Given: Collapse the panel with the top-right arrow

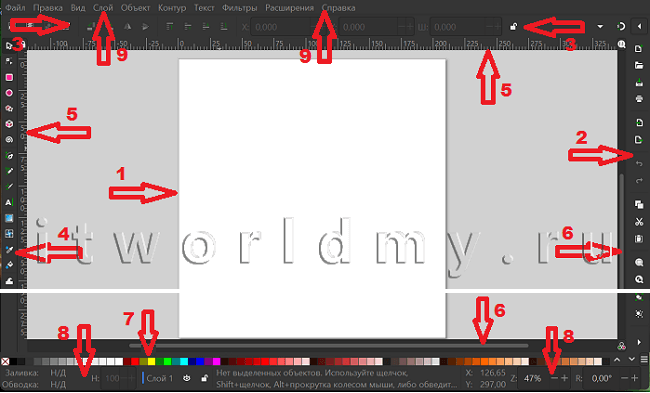Looking at the screenshot, I should click(639, 27).
